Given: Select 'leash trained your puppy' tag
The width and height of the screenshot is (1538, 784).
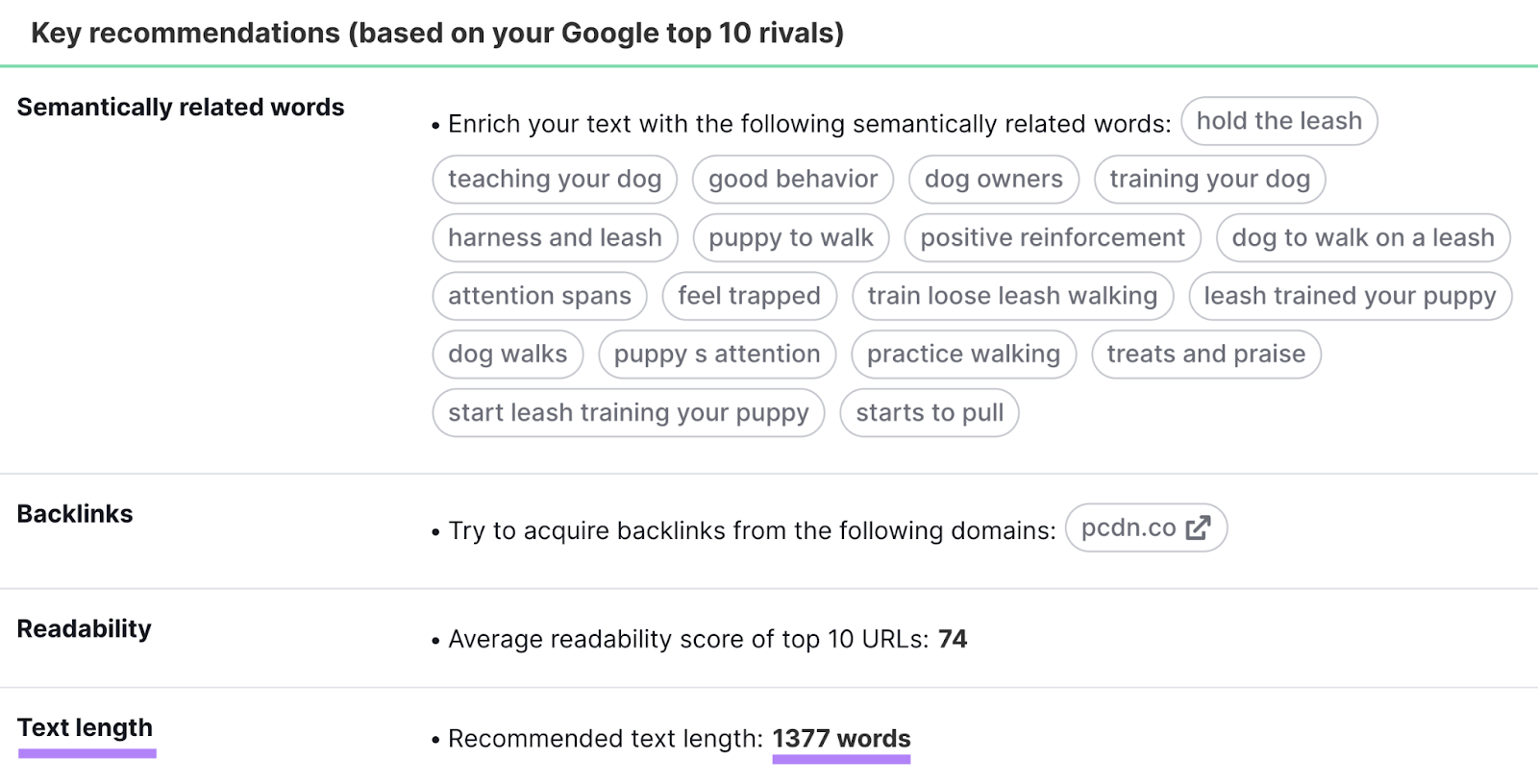Looking at the screenshot, I should coord(1350,296).
